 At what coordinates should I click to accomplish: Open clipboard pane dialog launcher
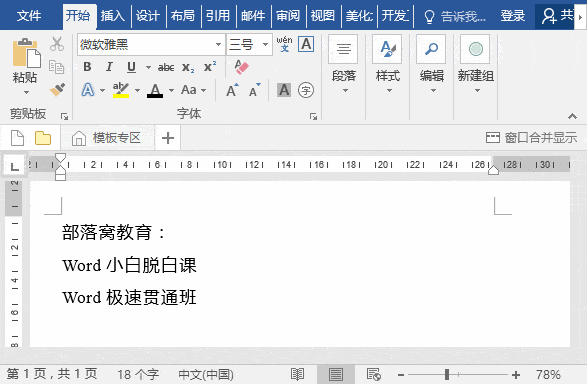pyautogui.click(x=64, y=116)
